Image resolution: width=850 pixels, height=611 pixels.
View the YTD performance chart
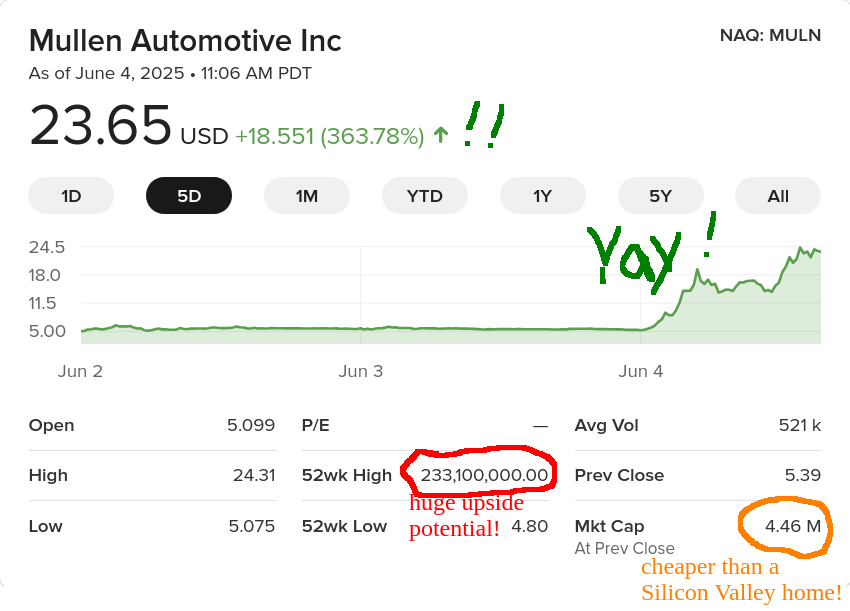pos(424,195)
